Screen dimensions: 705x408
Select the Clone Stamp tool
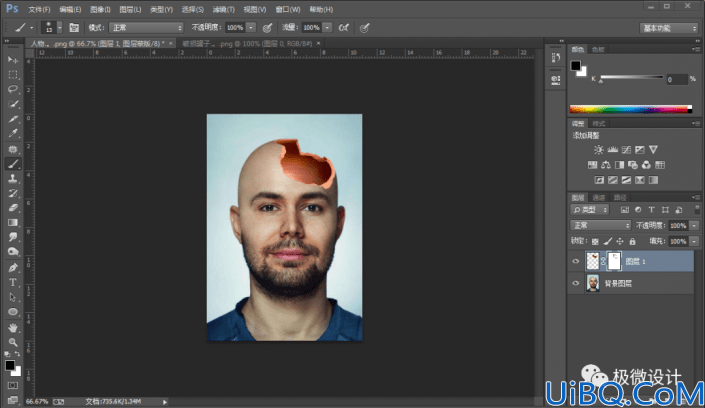[13, 179]
